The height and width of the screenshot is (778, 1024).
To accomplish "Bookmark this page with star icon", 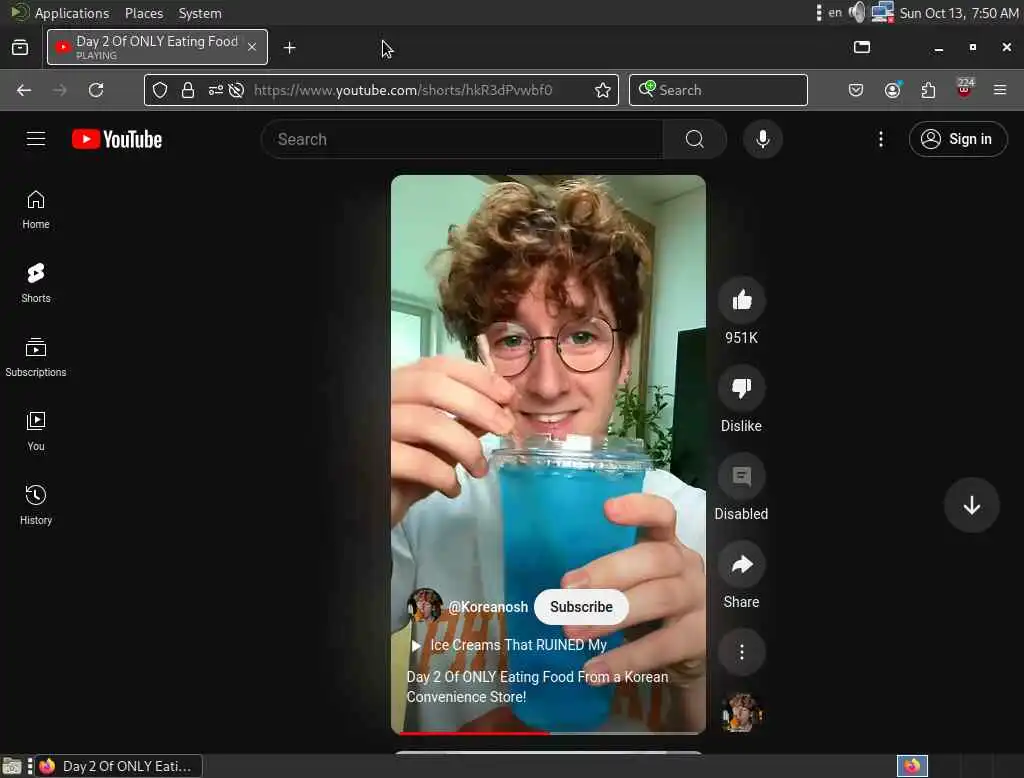I will coord(603,90).
